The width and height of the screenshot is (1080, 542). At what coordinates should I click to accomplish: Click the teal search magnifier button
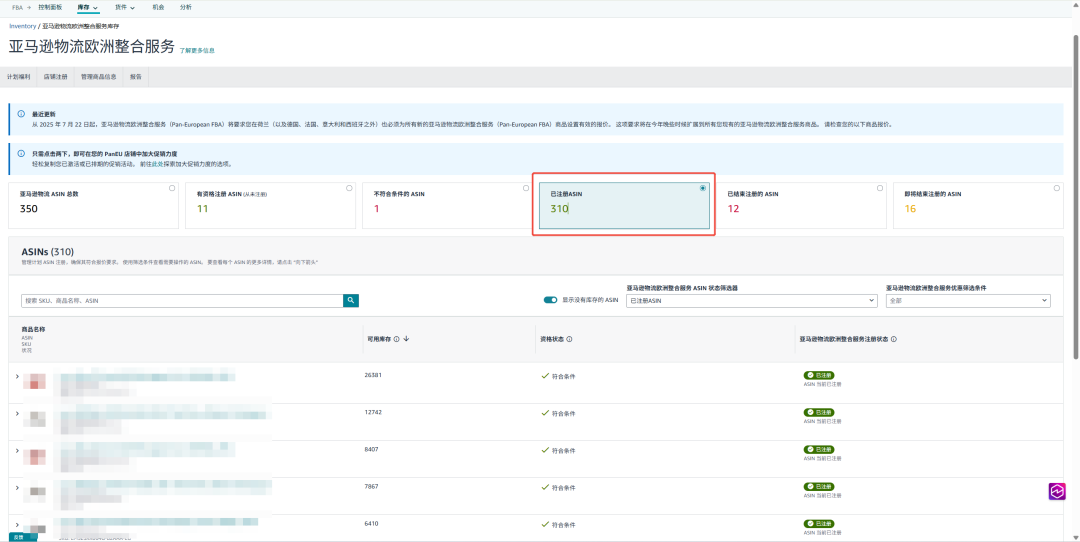351,300
